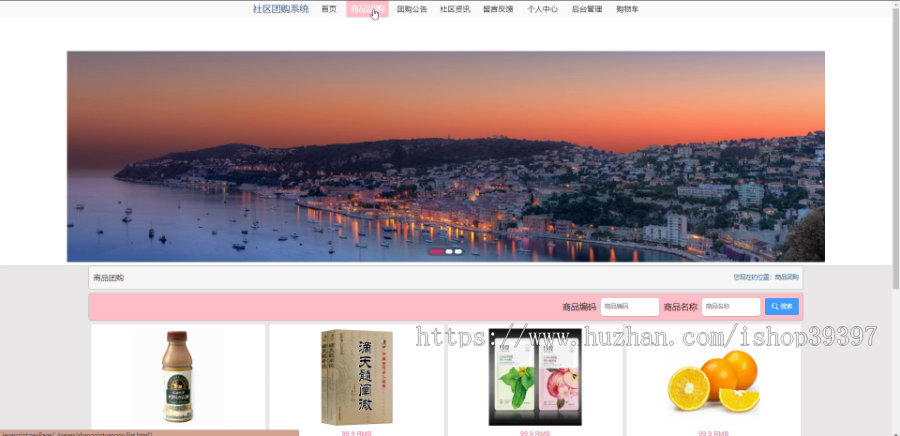Open the 购物车 page
The height and width of the screenshot is (436, 900).
[627, 9]
